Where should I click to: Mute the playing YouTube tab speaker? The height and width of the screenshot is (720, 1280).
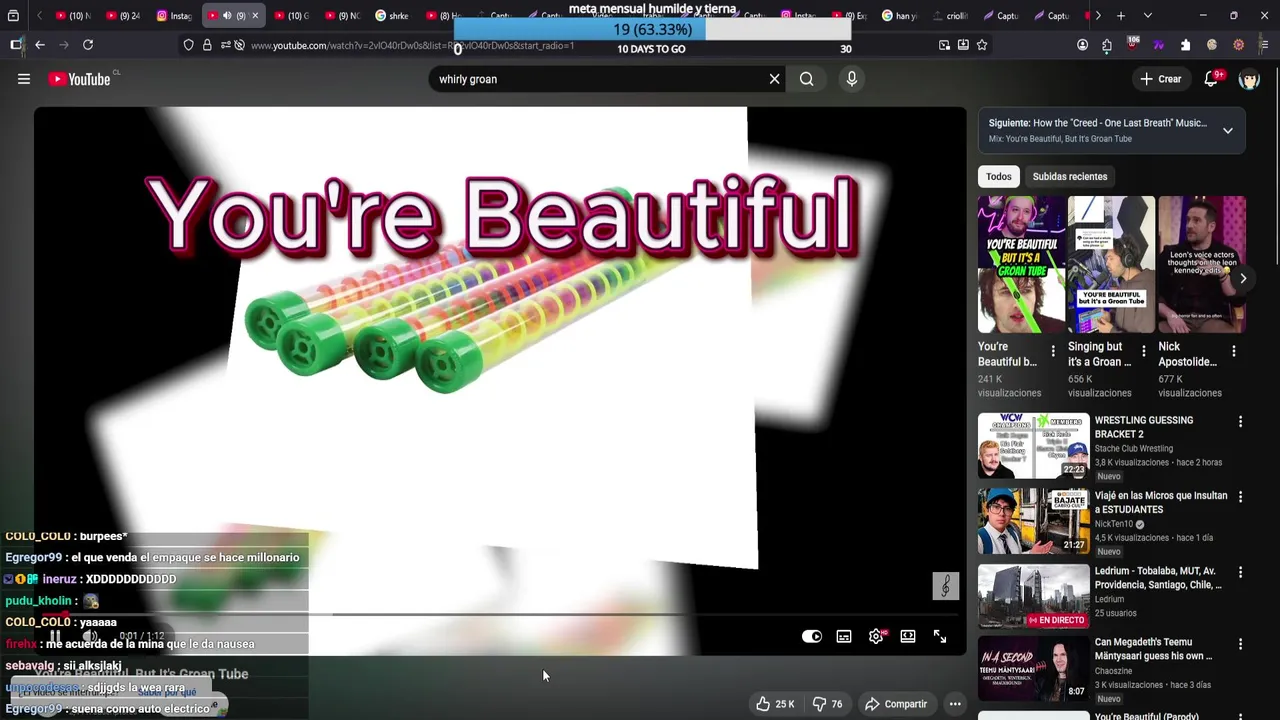tap(227, 16)
